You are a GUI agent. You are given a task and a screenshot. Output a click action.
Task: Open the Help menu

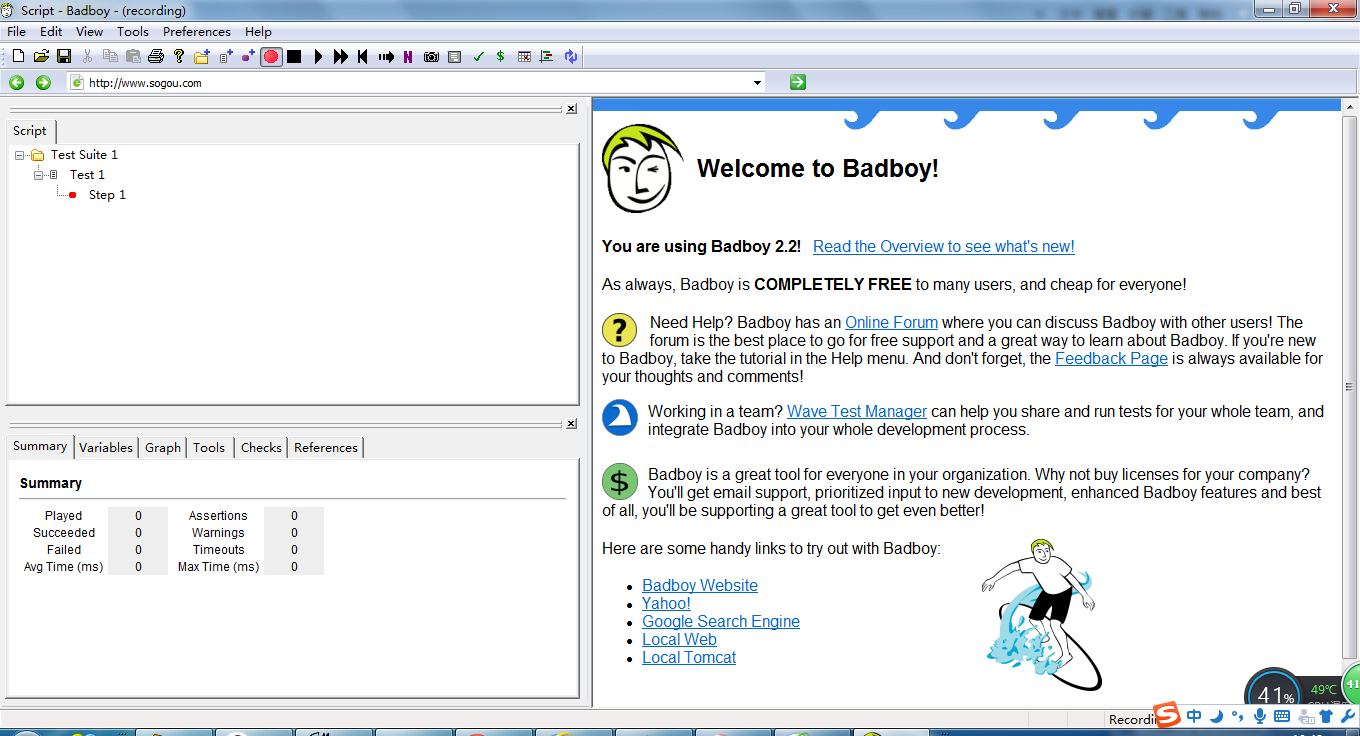[258, 32]
